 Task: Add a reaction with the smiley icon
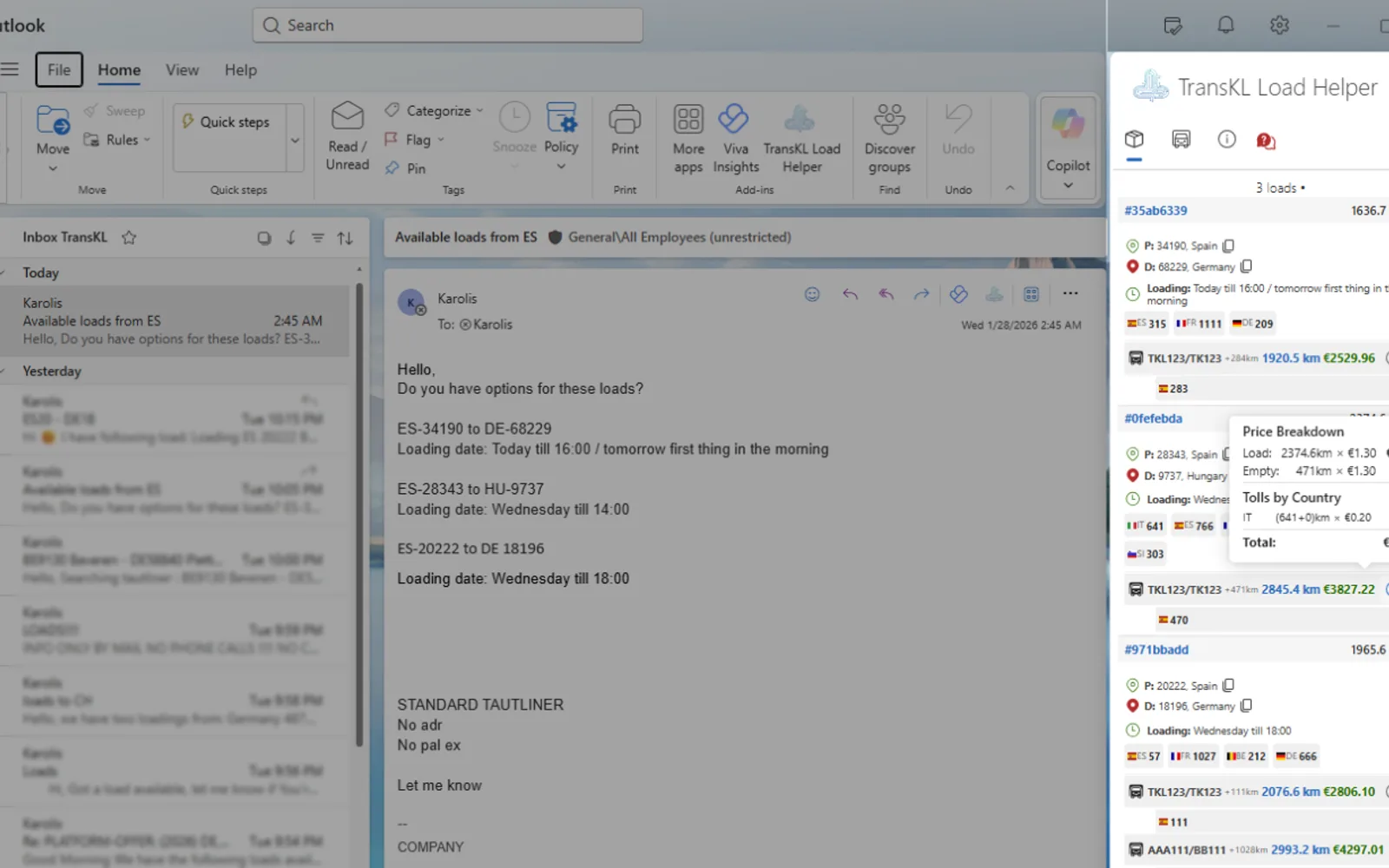pyautogui.click(x=812, y=294)
